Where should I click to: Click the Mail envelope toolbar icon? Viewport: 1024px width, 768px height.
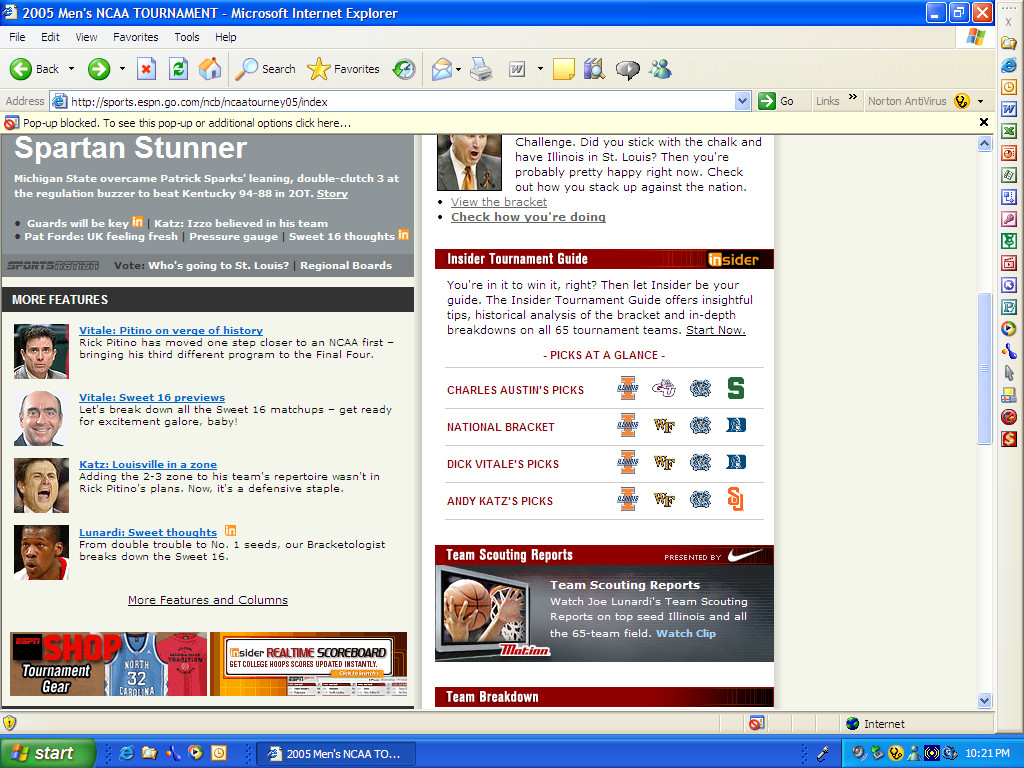pos(441,69)
